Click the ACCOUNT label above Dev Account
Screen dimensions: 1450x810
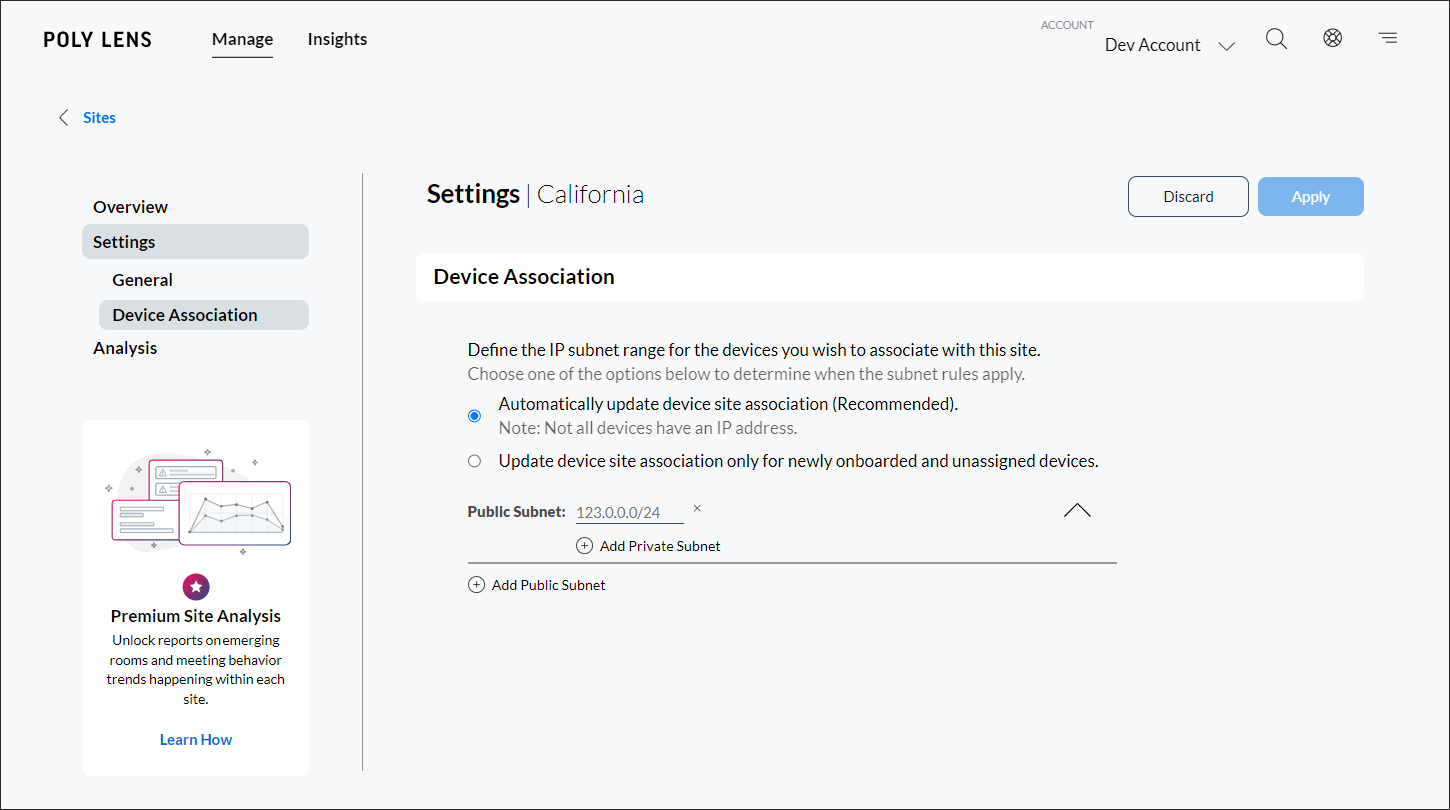tap(1067, 25)
